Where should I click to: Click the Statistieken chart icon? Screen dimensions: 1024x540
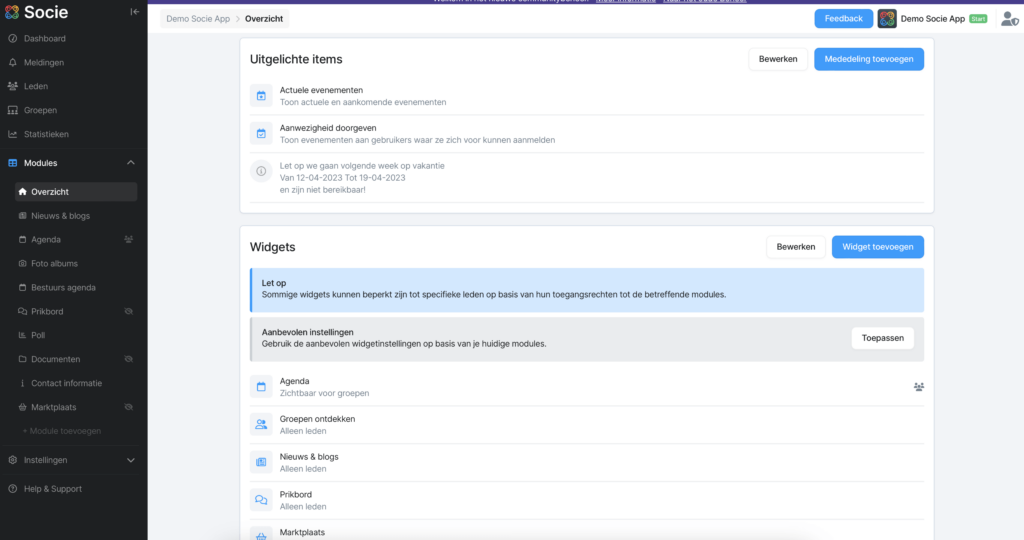click(x=12, y=134)
